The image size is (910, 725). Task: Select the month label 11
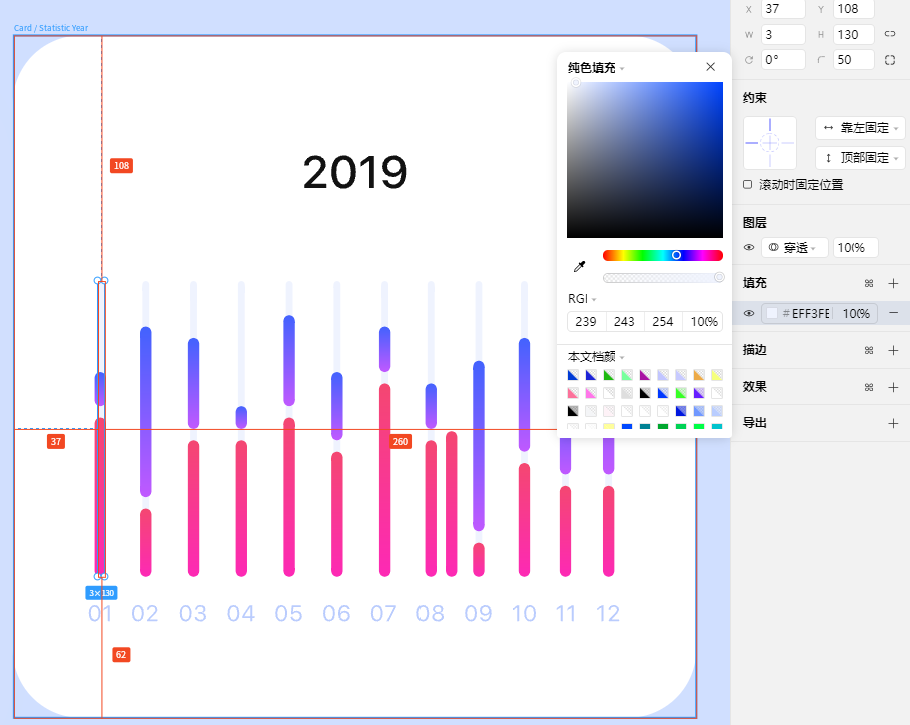(x=566, y=614)
